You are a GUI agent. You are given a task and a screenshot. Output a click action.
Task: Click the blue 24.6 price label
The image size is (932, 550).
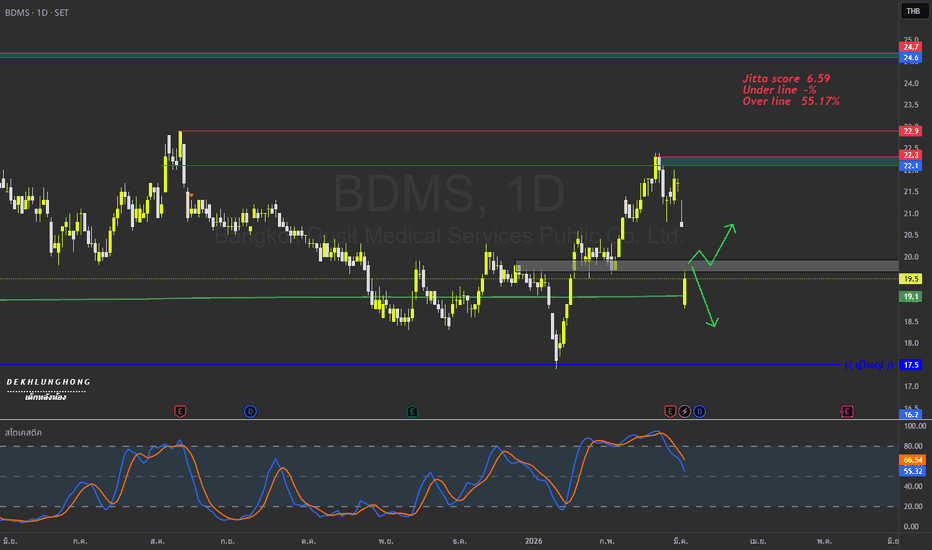911,58
